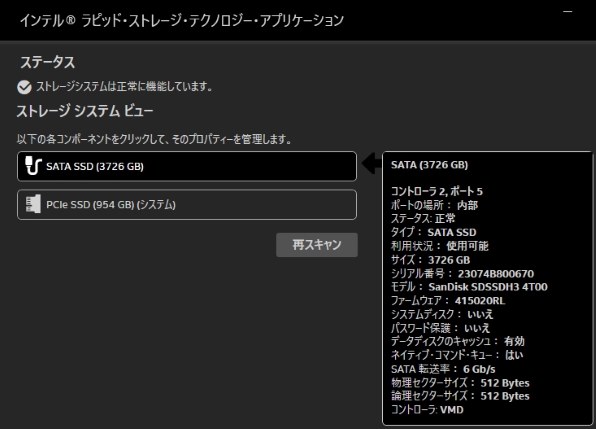The height and width of the screenshot is (429, 596).
Task: Click serial number 23074B800670
Action: [496, 274]
